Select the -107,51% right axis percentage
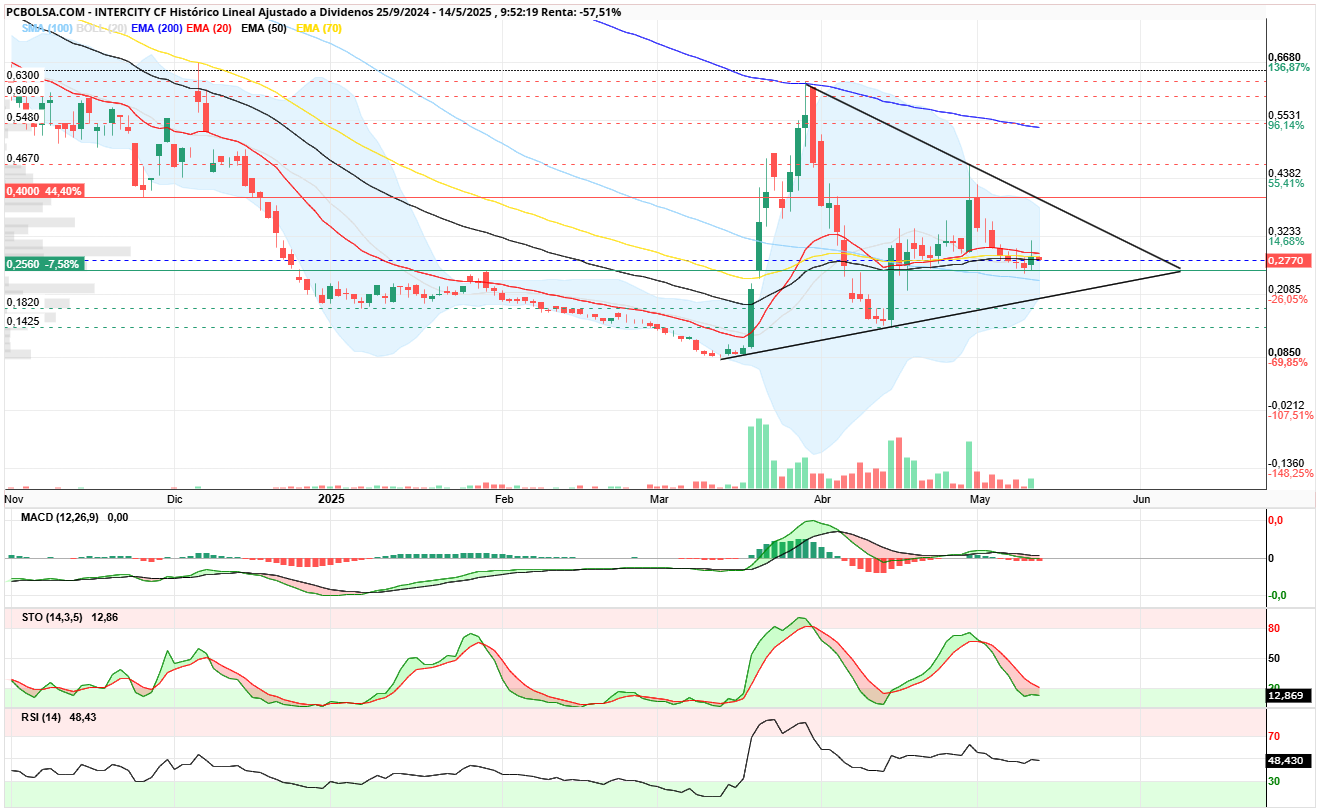 [x=1290, y=415]
